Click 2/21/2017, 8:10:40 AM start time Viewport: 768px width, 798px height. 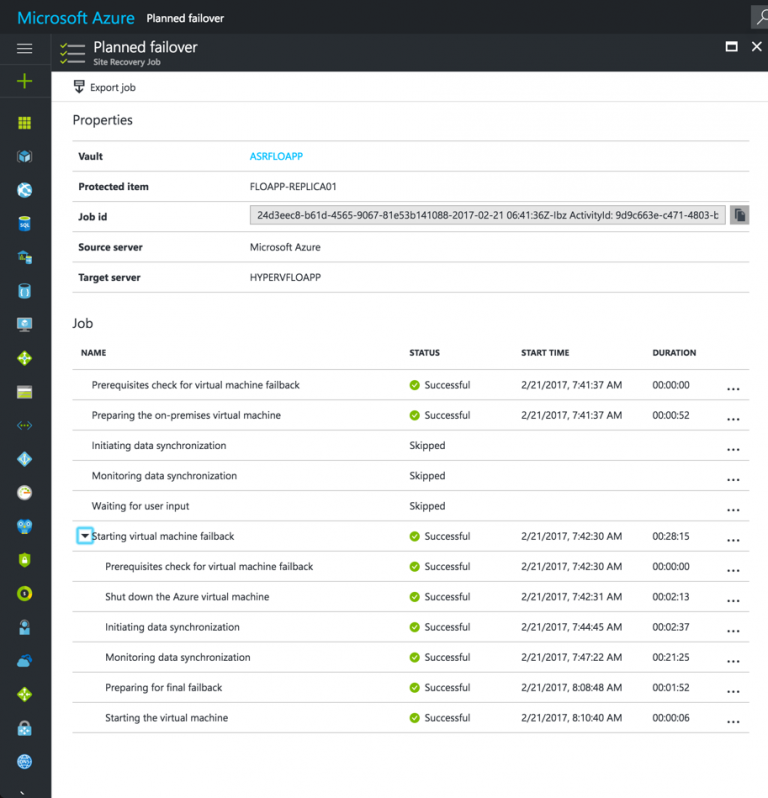click(x=572, y=718)
